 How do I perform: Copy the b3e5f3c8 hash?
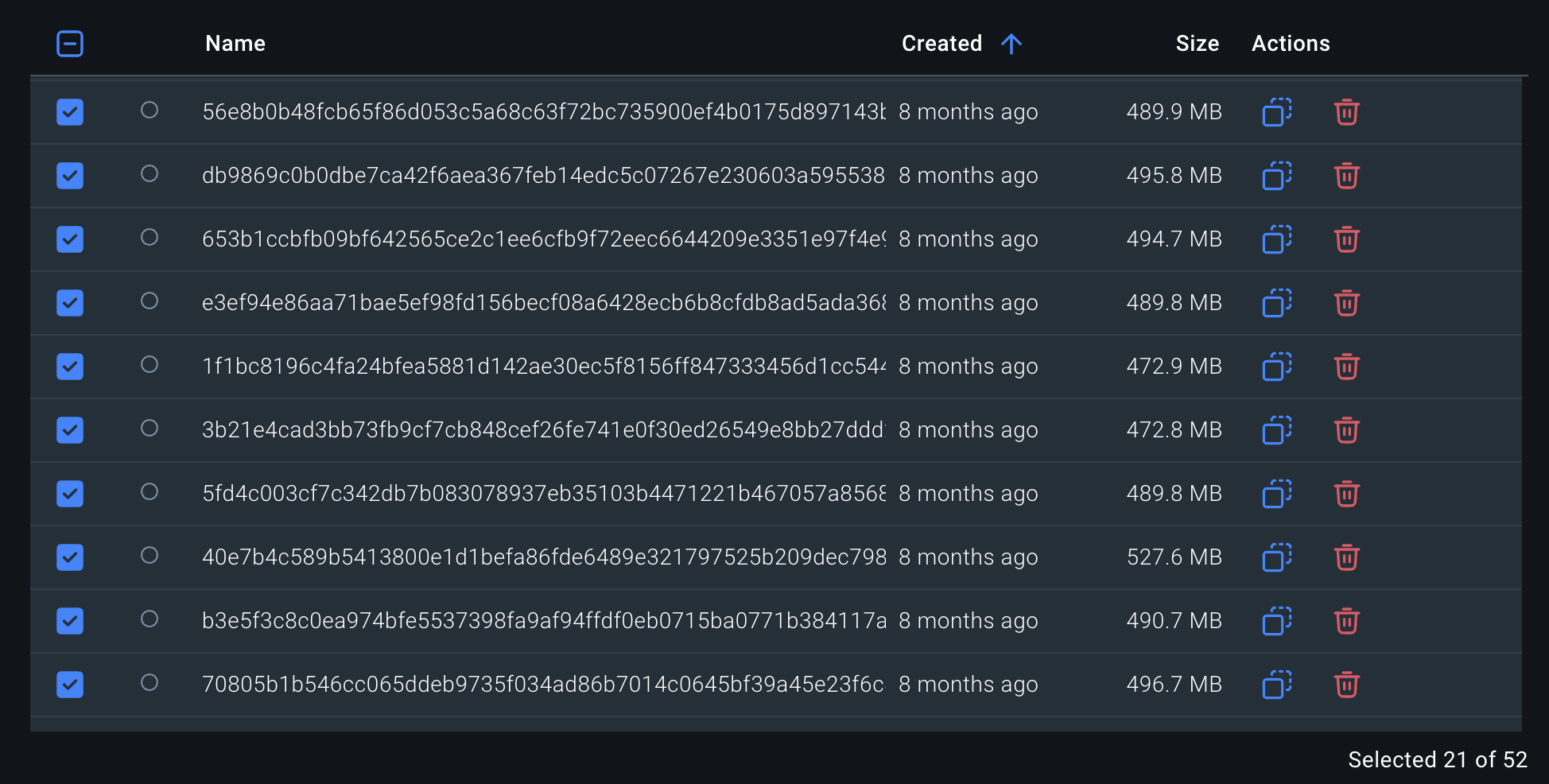[1275, 621]
